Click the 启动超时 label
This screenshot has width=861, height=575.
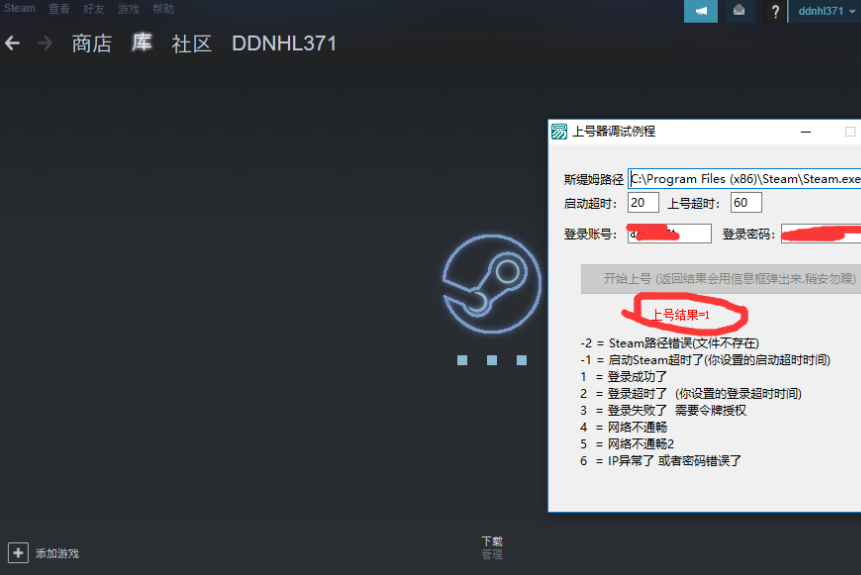click(590, 204)
